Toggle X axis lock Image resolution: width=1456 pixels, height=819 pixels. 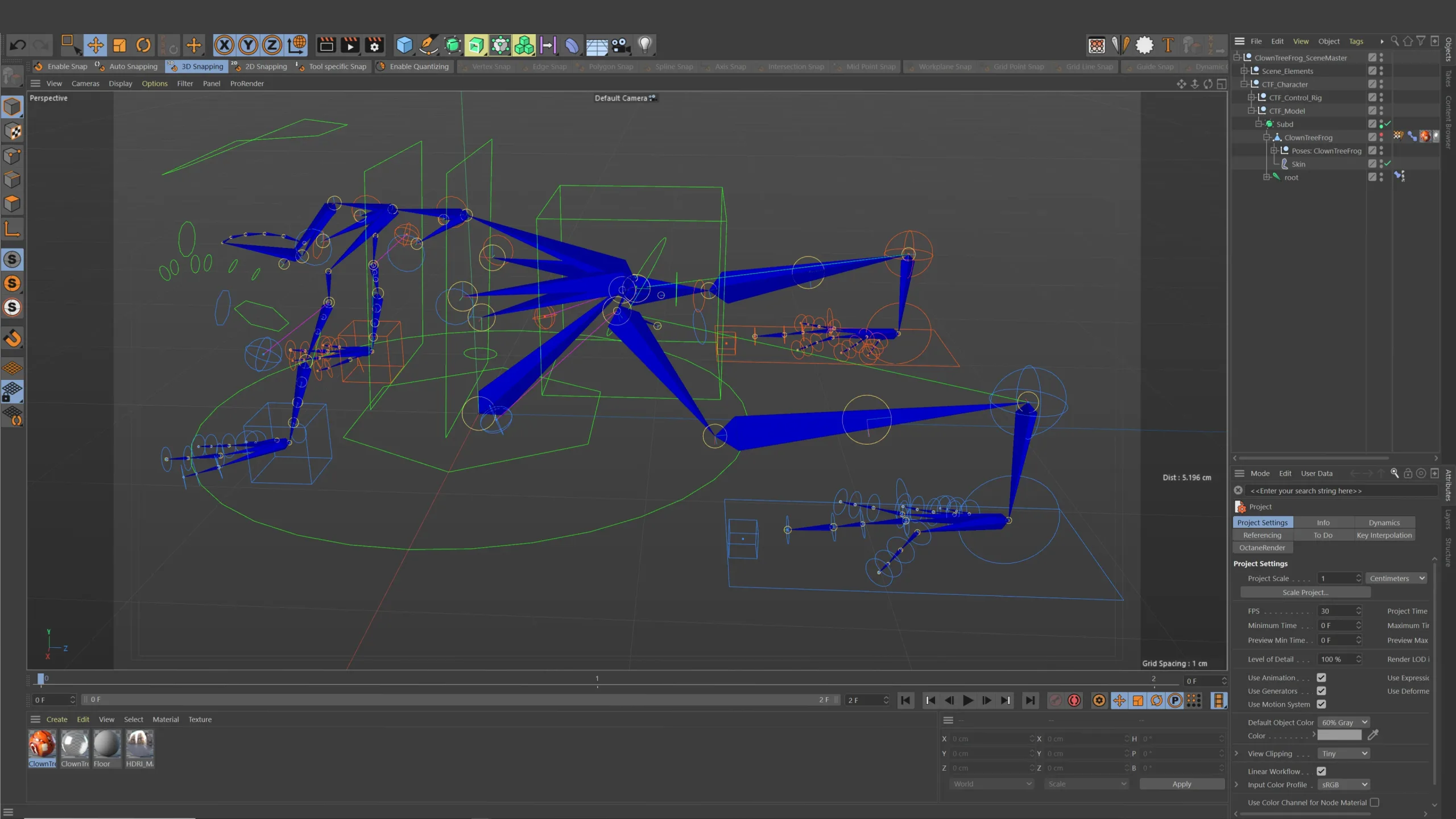224,45
